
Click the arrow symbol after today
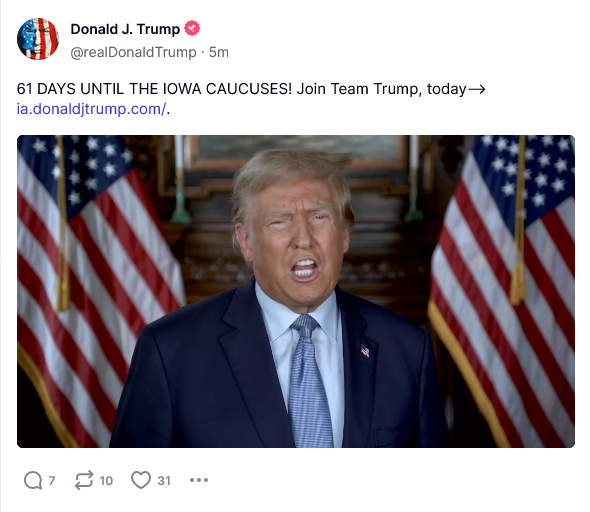click(x=476, y=90)
